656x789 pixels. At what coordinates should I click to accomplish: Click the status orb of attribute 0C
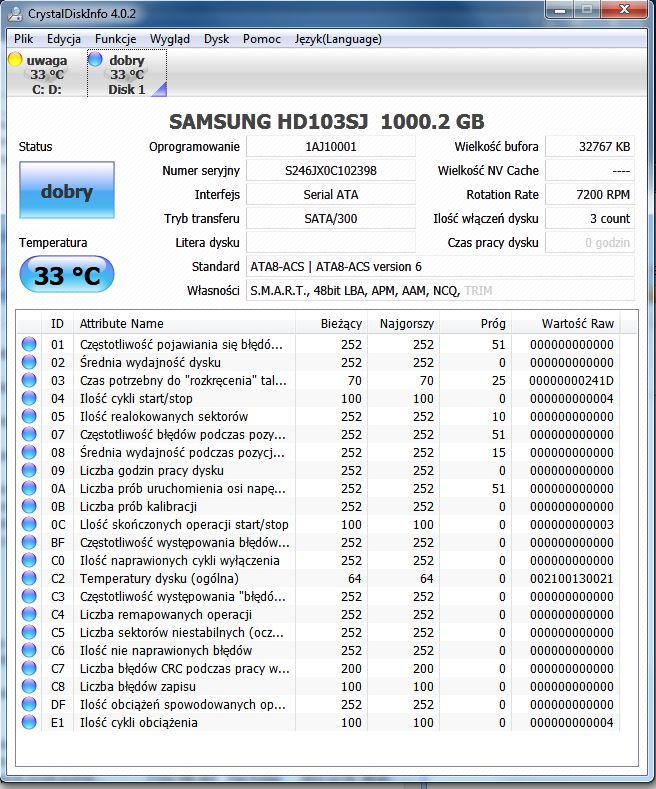point(29,524)
